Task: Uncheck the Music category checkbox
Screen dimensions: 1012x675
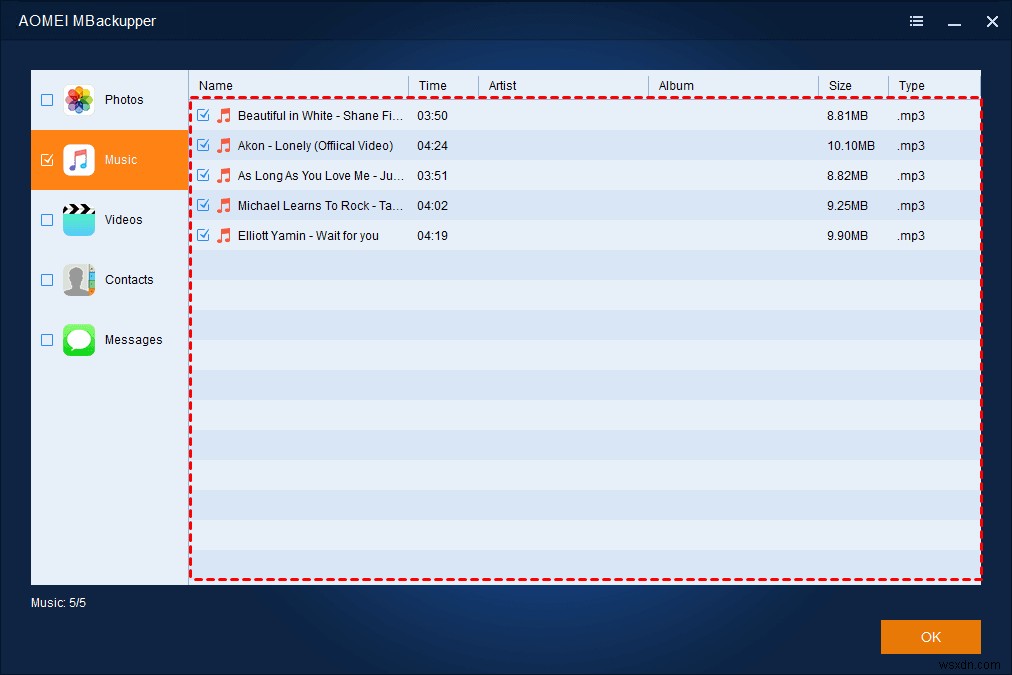Action: tap(46, 159)
